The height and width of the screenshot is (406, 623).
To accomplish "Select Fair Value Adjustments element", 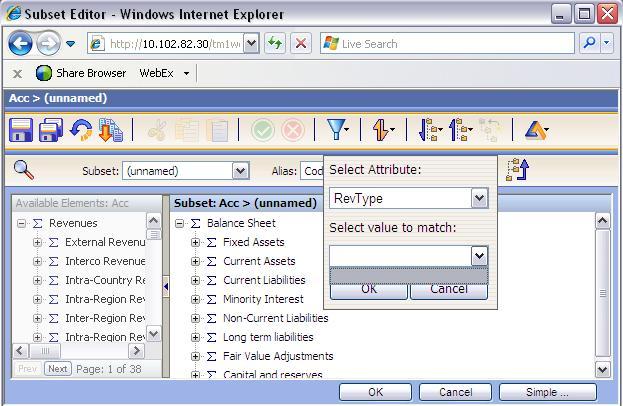I will tap(278, 356).
